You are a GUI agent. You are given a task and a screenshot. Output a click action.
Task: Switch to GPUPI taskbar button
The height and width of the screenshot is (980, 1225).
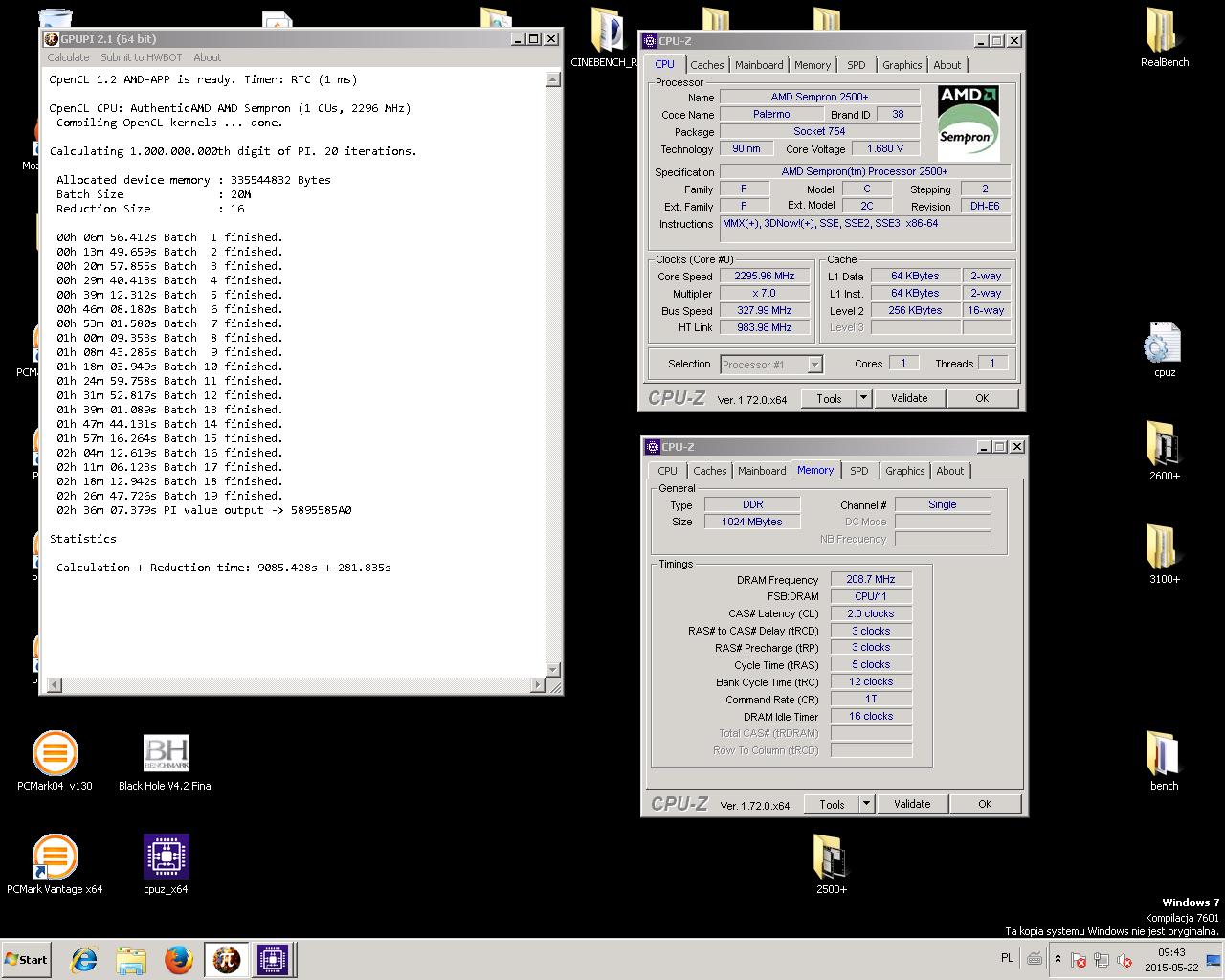(x=226, y=960)
